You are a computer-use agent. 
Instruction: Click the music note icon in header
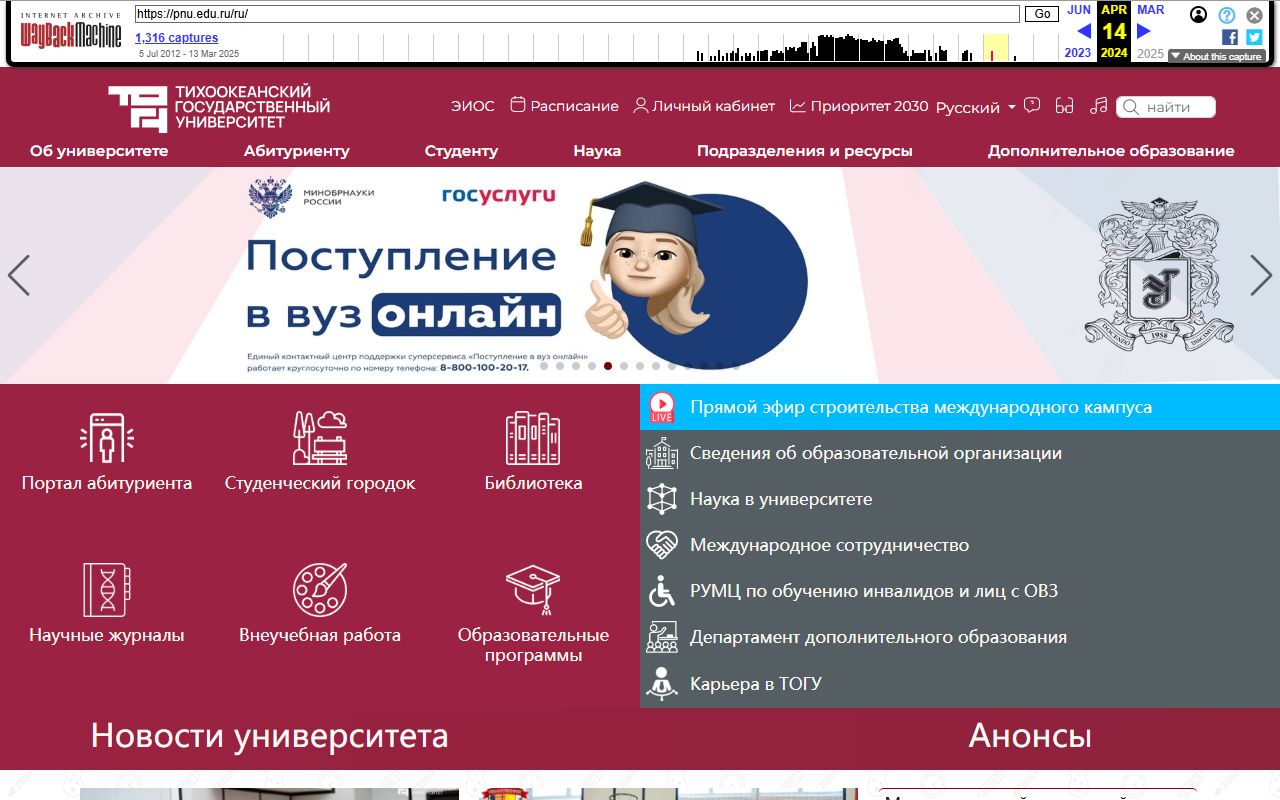[1099, 106]
